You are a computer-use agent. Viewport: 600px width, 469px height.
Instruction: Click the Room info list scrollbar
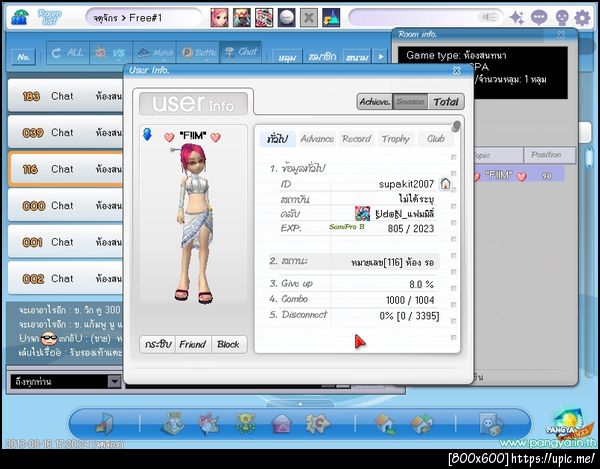[589, 157]
